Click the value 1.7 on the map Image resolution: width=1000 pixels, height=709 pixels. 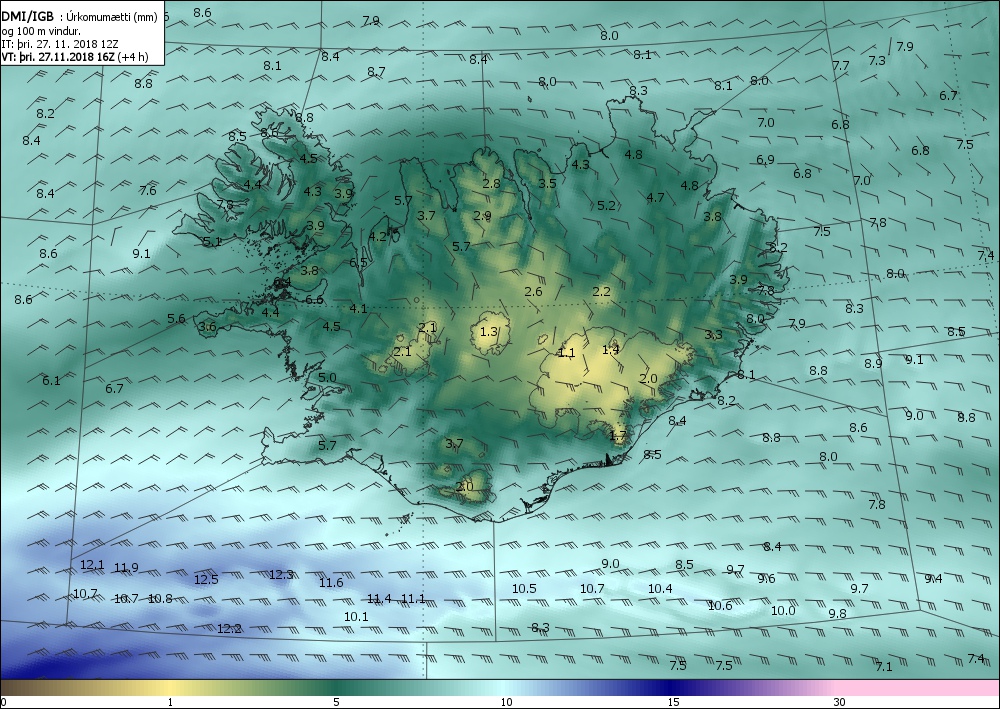(617, 437)
